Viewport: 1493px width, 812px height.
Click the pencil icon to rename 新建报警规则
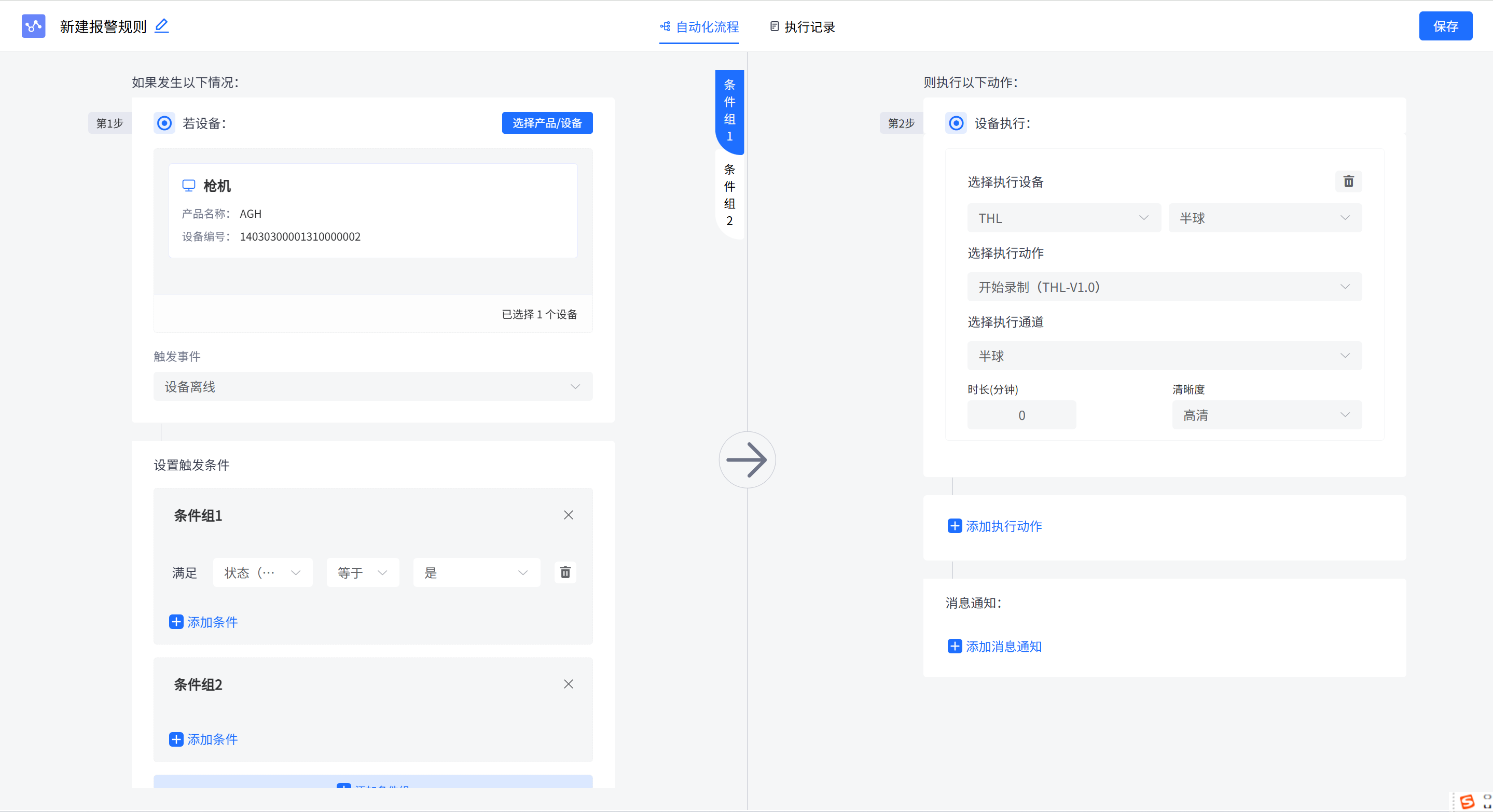click(x=162, y=25)
